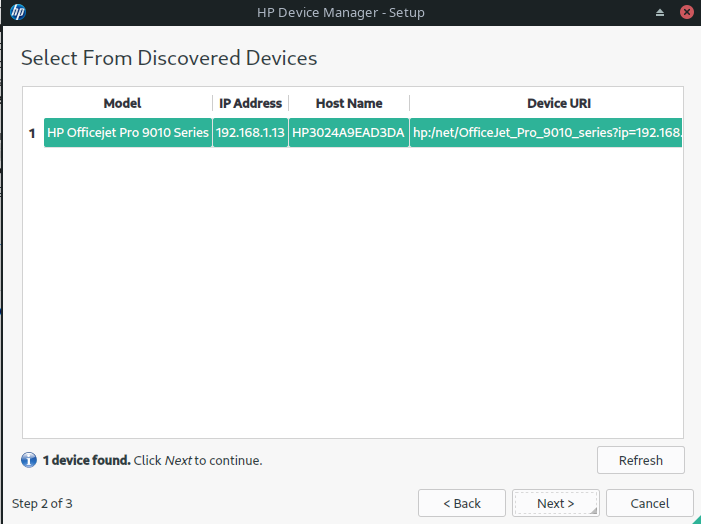Select the hp:/net/OfficeJet_Pro_9010_series device URI cell
Screen dimensions: 701x524
click(x=546, y=132)
